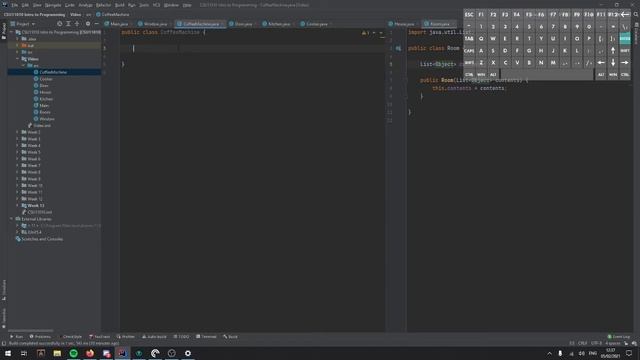Open the Terminal tool window
The height and width of the screenshot is (360, 640).
[206, 337]
